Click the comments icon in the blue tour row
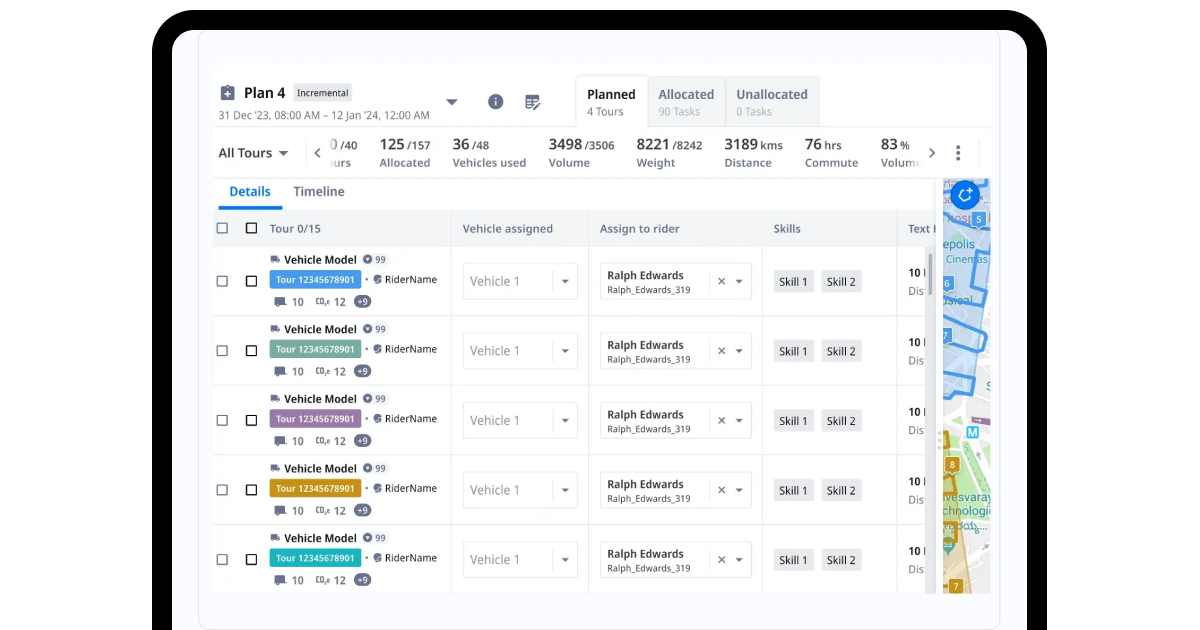Image resolution: width=1200 pixels, height=630 pixels. coord(279,302)
